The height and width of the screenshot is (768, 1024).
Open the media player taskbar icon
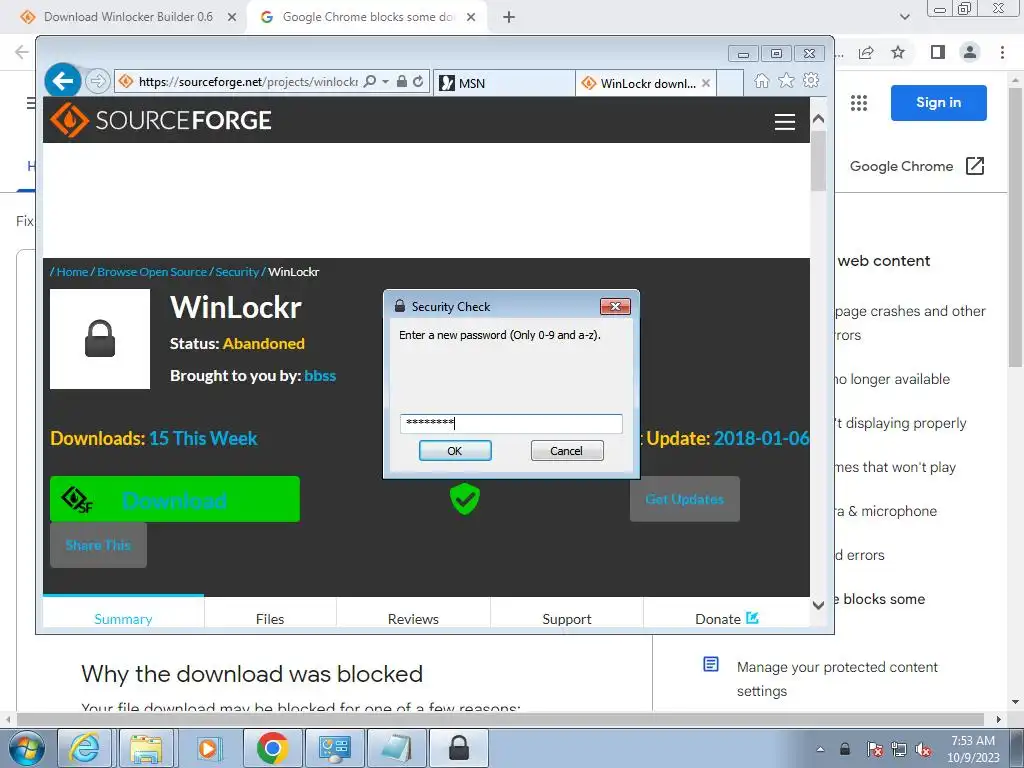tap(209, 748)
